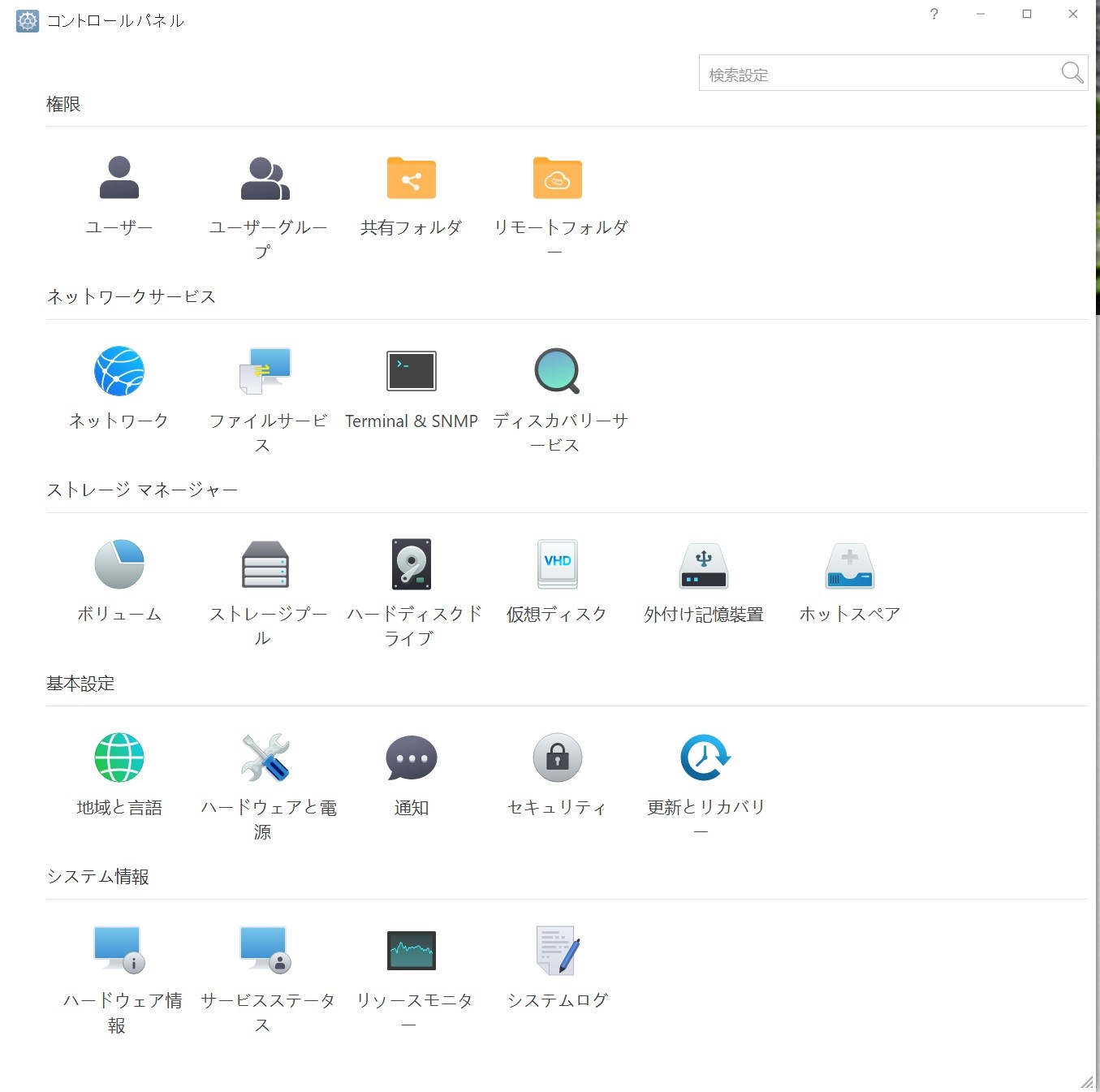Open the ユーザー (User) settings icon

pos(119,178)
